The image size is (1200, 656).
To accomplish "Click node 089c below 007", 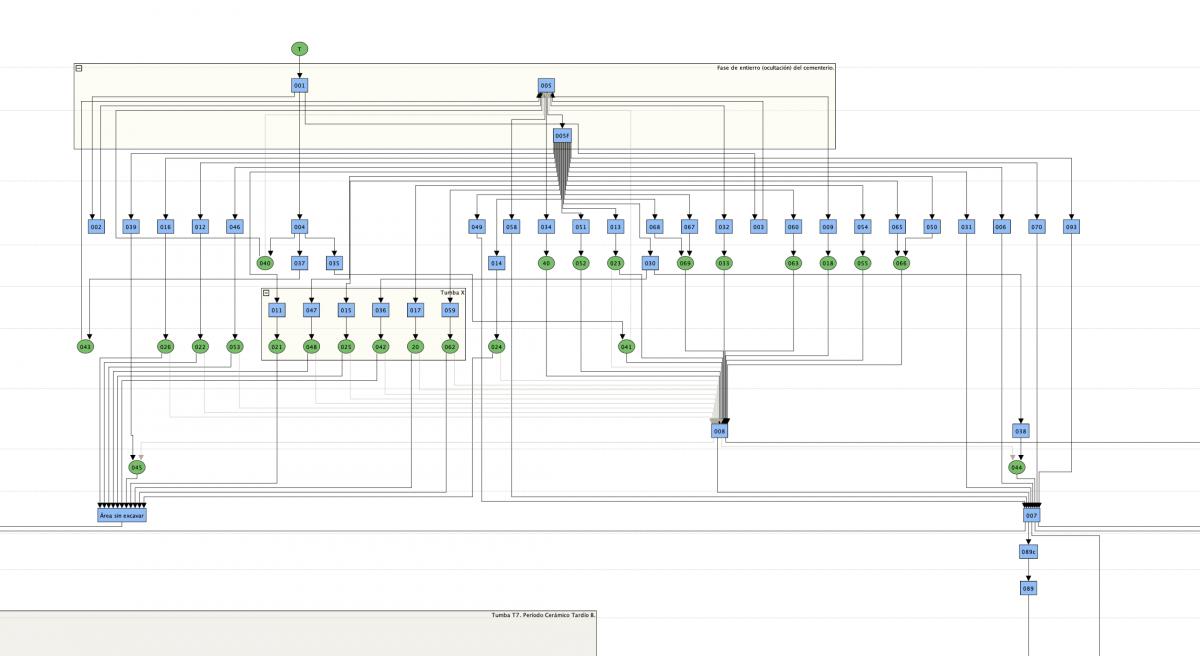I will [1028, 552].
